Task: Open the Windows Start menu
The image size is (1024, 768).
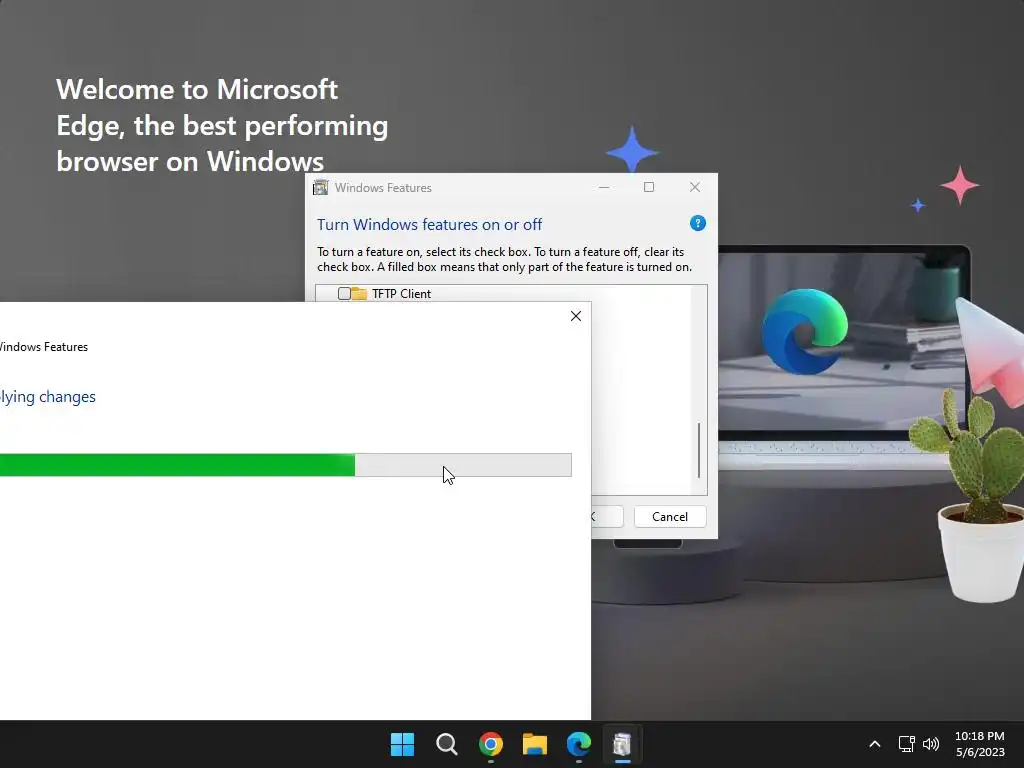Action: pyautogui.click(x=402, y=744)
